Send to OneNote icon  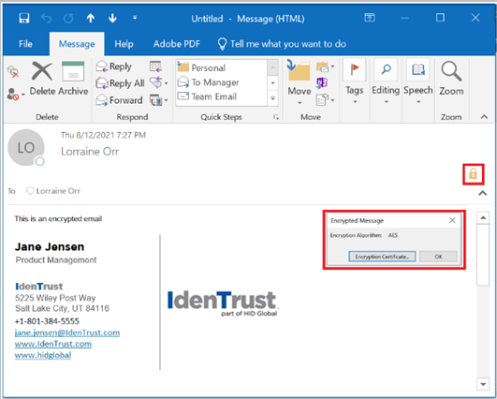point(322,82)
